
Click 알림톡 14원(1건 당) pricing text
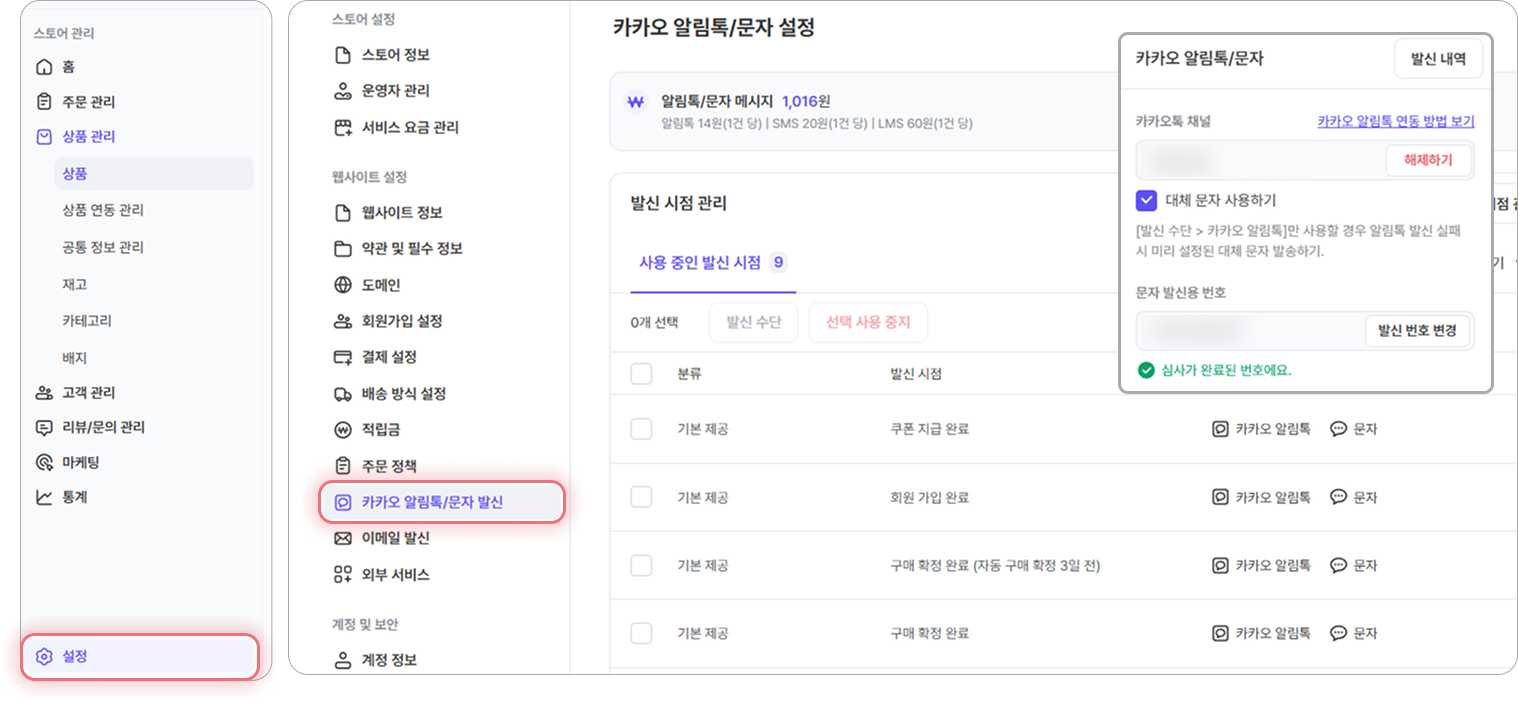tap(711, 124)
